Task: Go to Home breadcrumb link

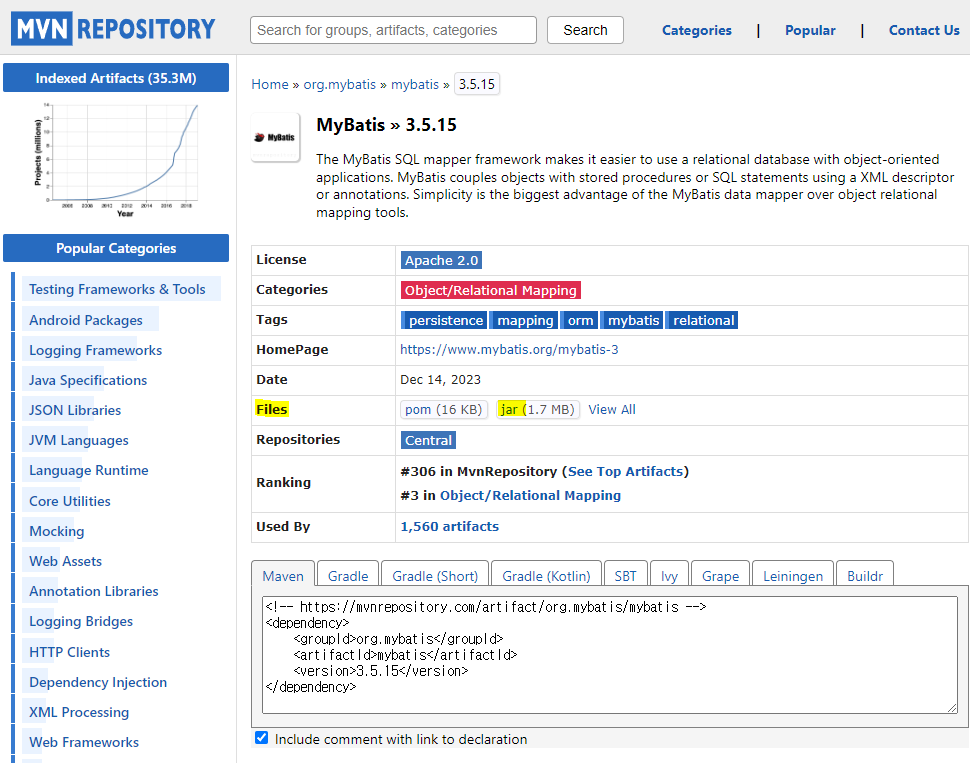Action: 270,84
